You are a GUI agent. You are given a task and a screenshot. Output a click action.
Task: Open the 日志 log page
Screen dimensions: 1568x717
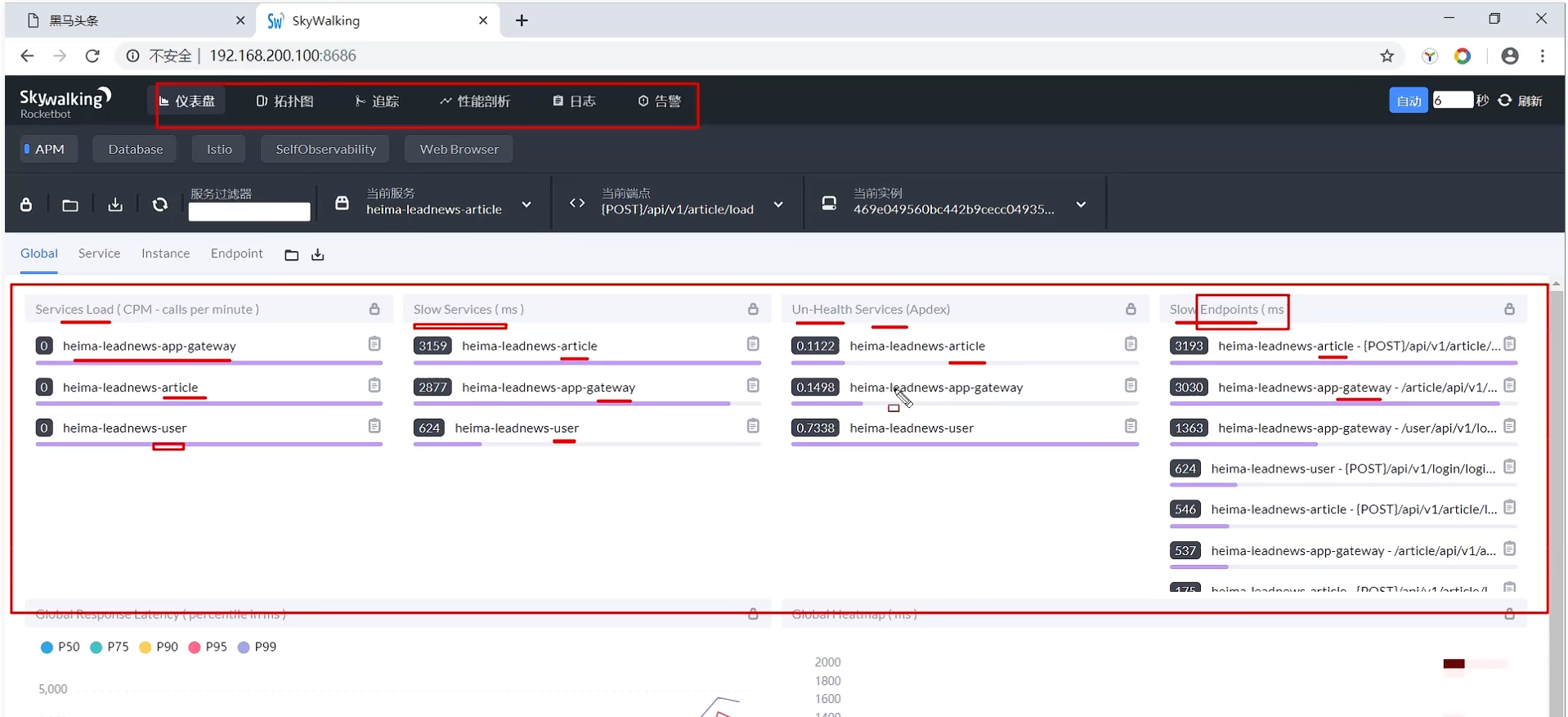click(574, 101)
